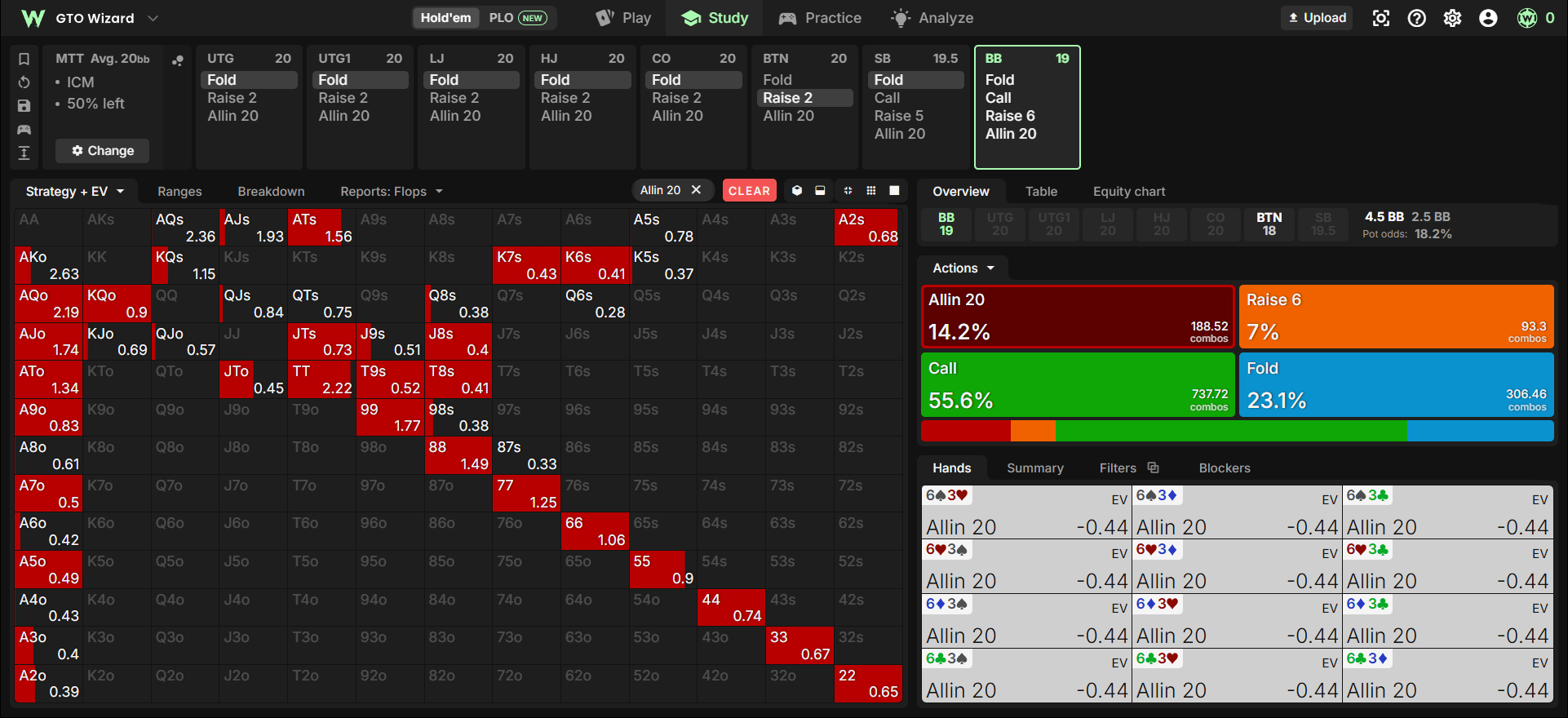
Task: Expand the GTO Wizard dropdown chevron
Action: (x=153, y=18)
